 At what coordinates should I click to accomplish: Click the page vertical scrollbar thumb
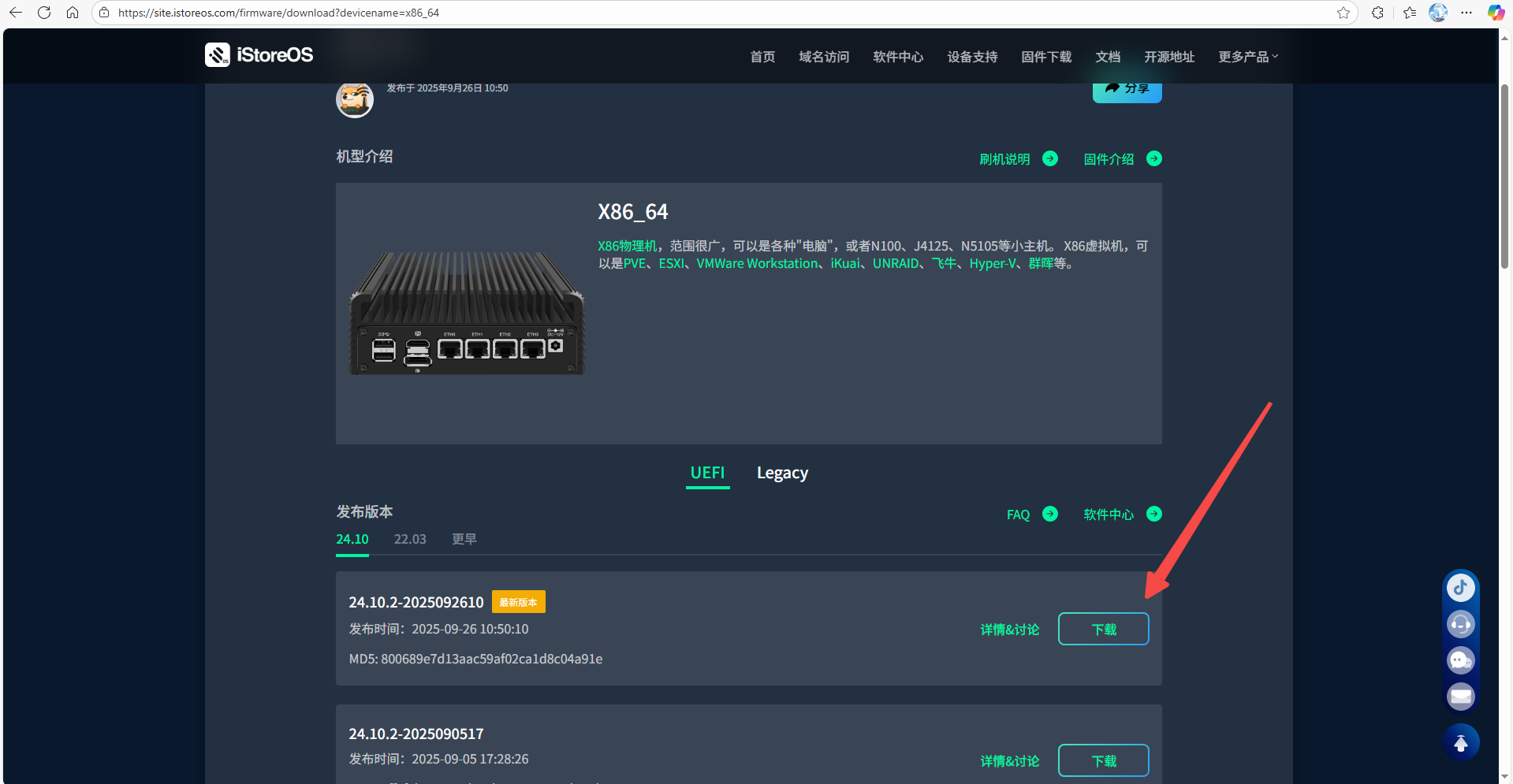(x=1505, y=176)
